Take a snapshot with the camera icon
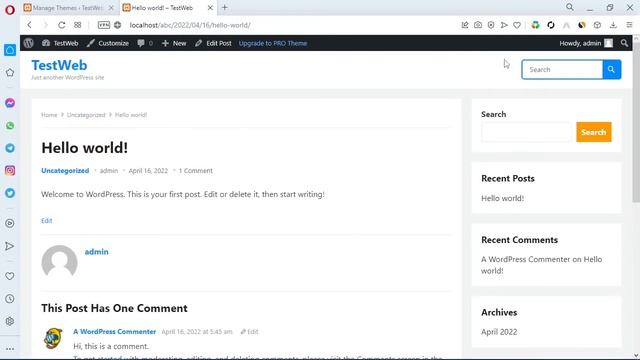Image resolution: width=640 pixels, height=360 pixels. click(478, 25)
